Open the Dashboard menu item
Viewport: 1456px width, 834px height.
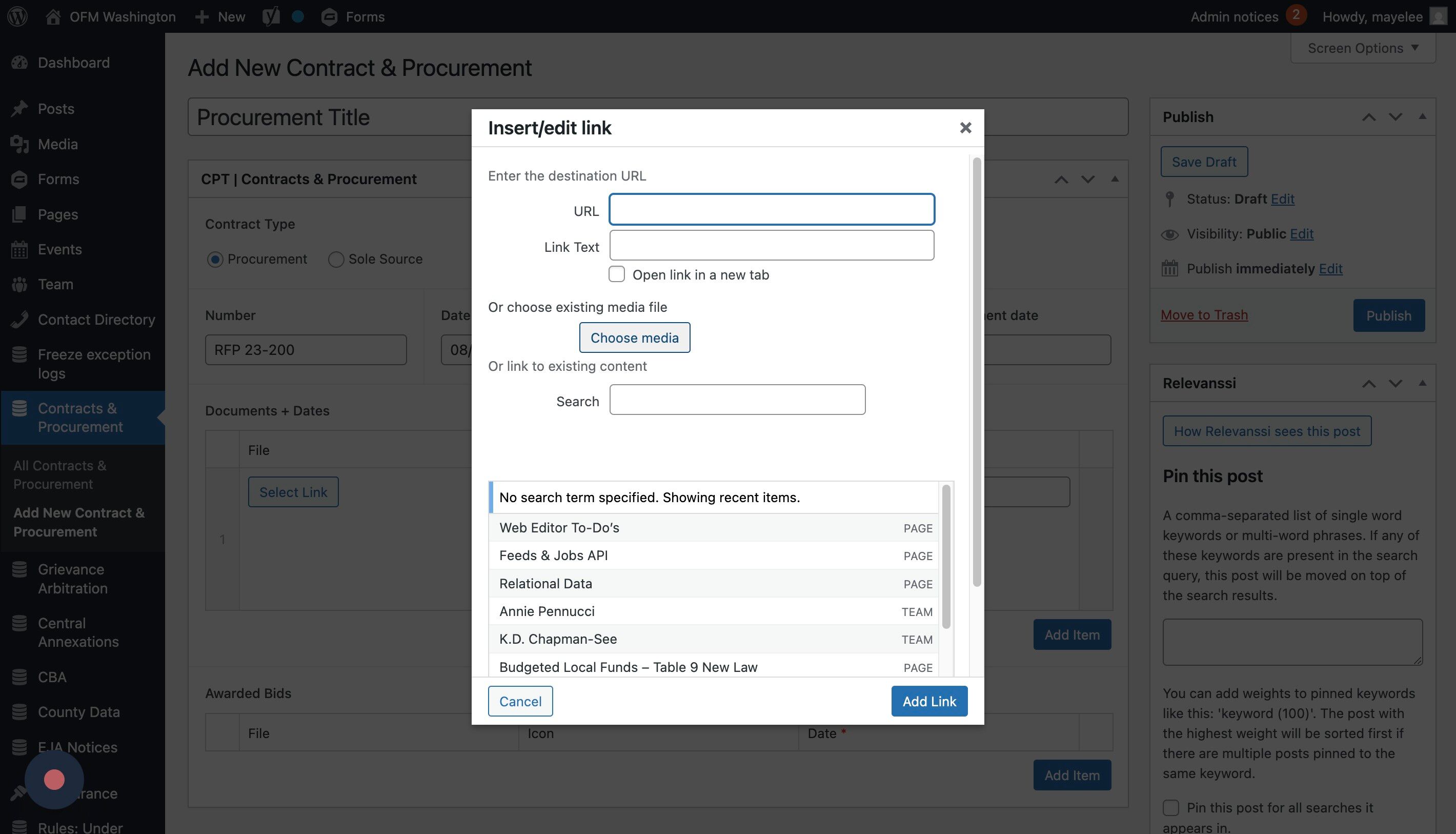coord(73,63)
